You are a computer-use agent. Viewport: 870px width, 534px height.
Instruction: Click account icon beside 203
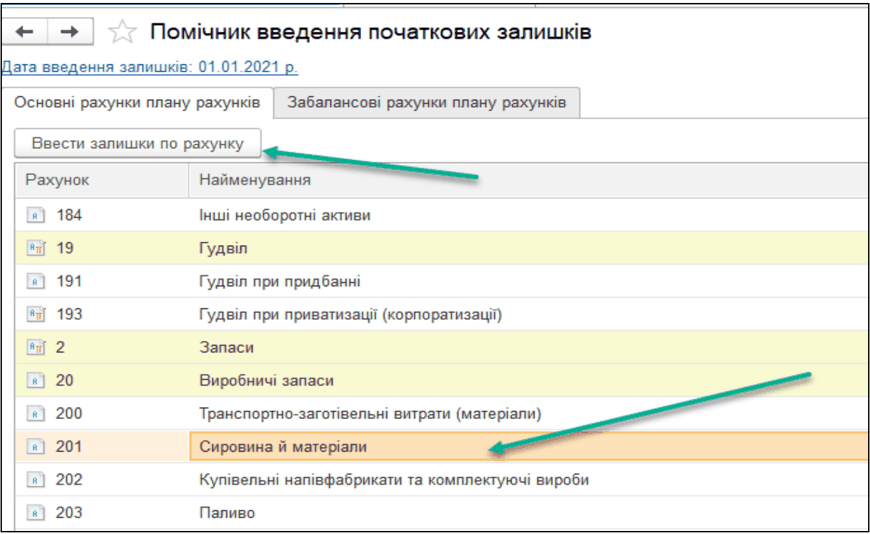pos(35,513)
